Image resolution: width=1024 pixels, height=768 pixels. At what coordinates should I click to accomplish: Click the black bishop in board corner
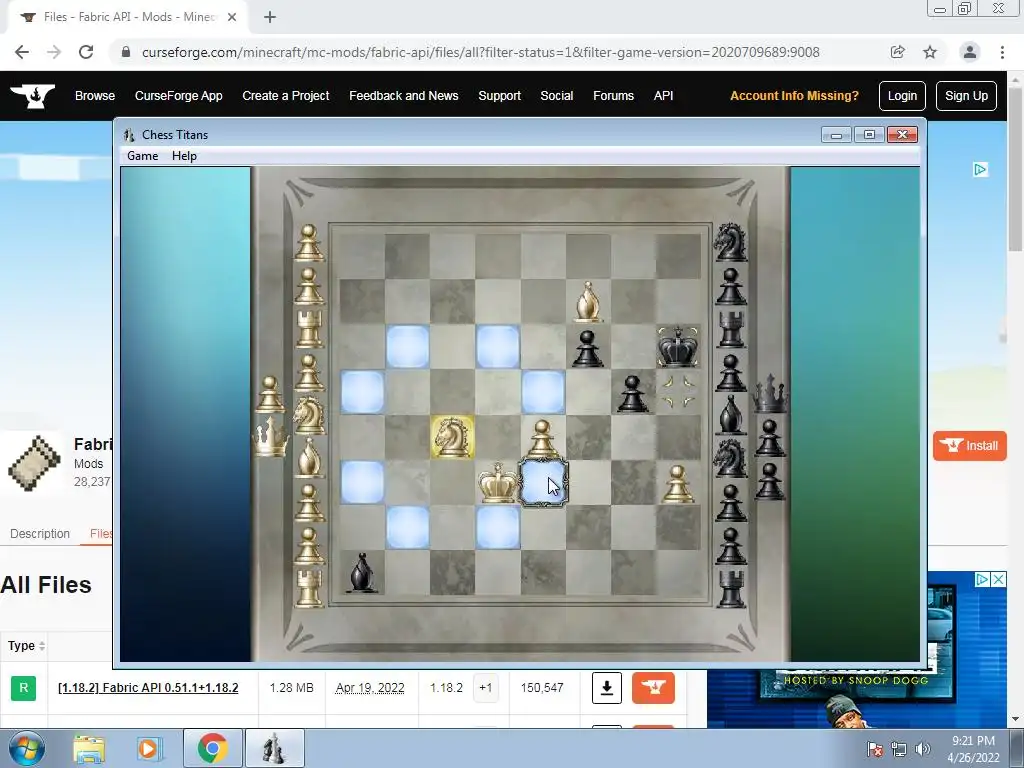362,573
